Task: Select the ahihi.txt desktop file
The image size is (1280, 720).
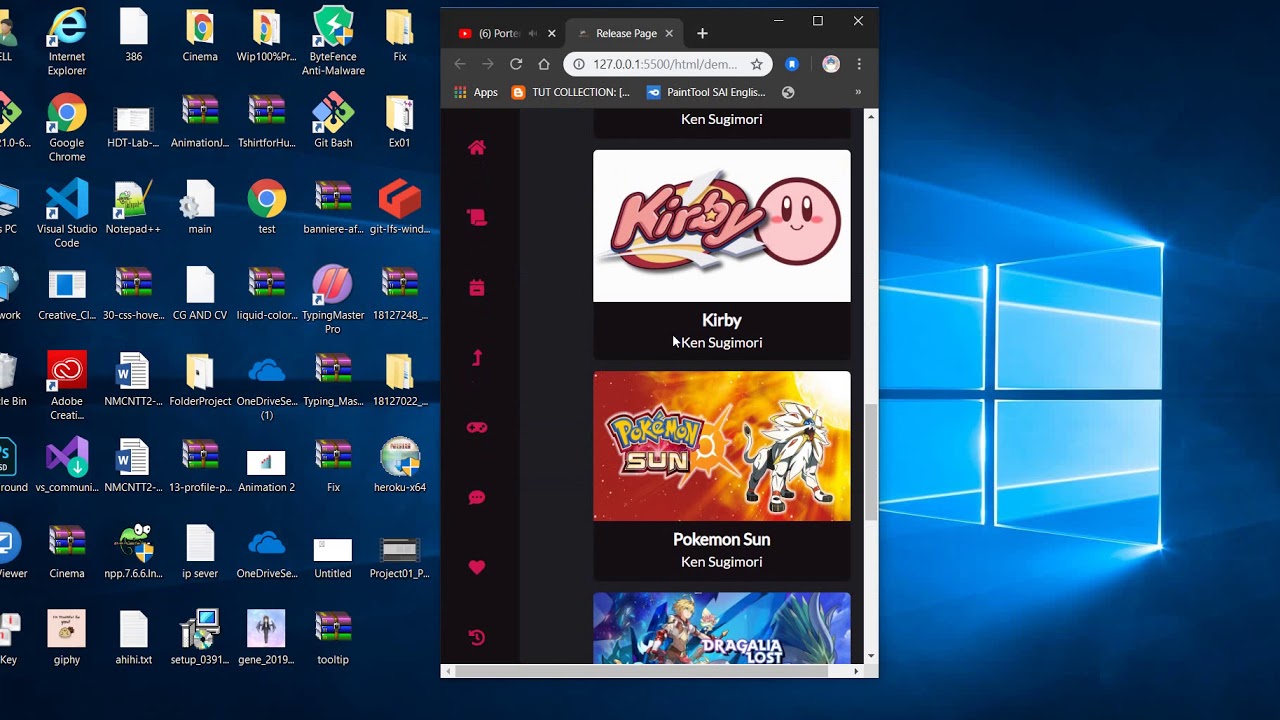Action: tap(133, 637)
